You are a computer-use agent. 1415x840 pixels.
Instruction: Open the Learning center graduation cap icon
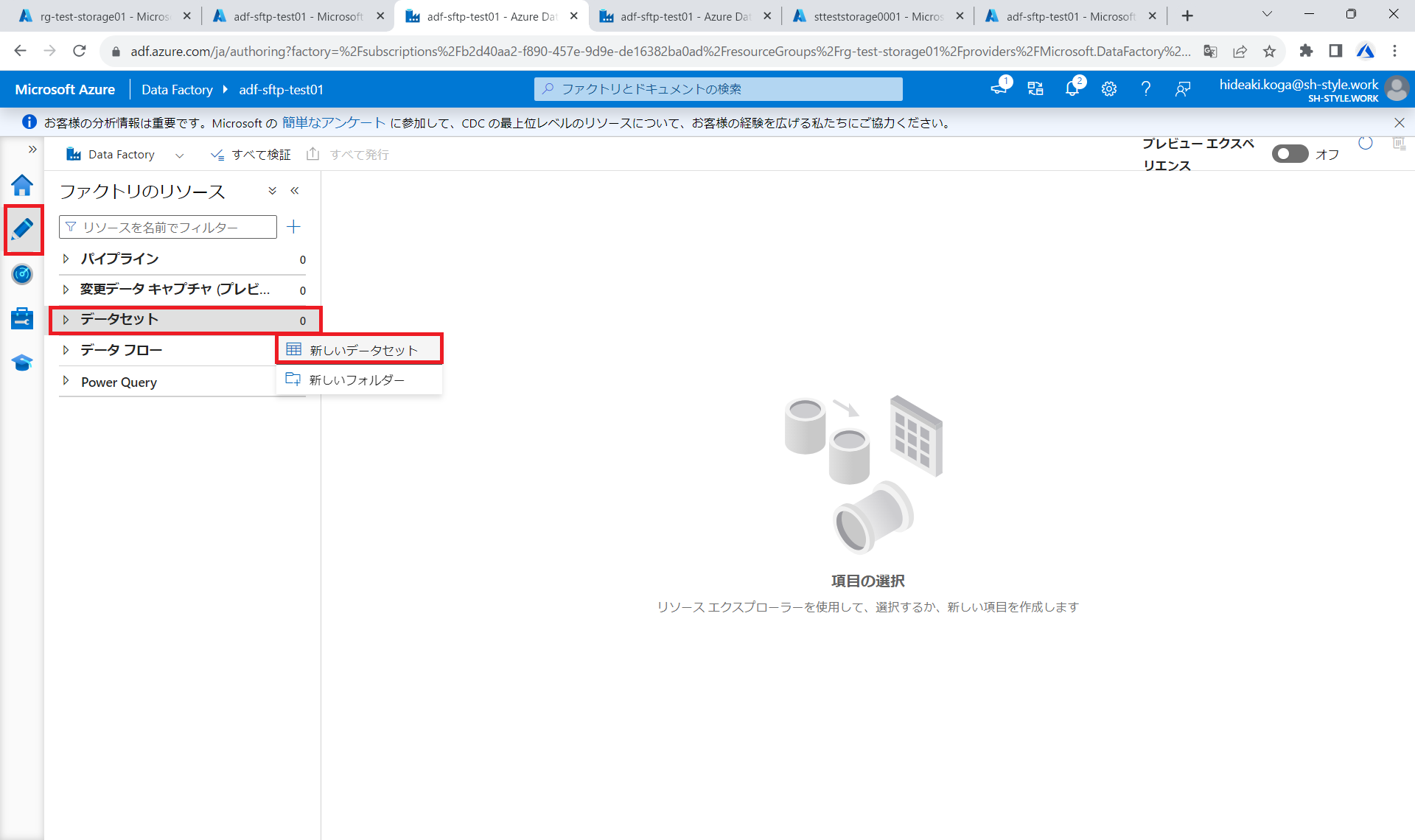click(x=22, y=363)
